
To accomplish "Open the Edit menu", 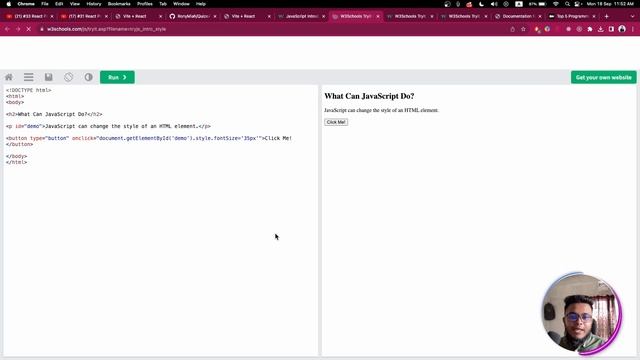I will (x=59, y=4).
